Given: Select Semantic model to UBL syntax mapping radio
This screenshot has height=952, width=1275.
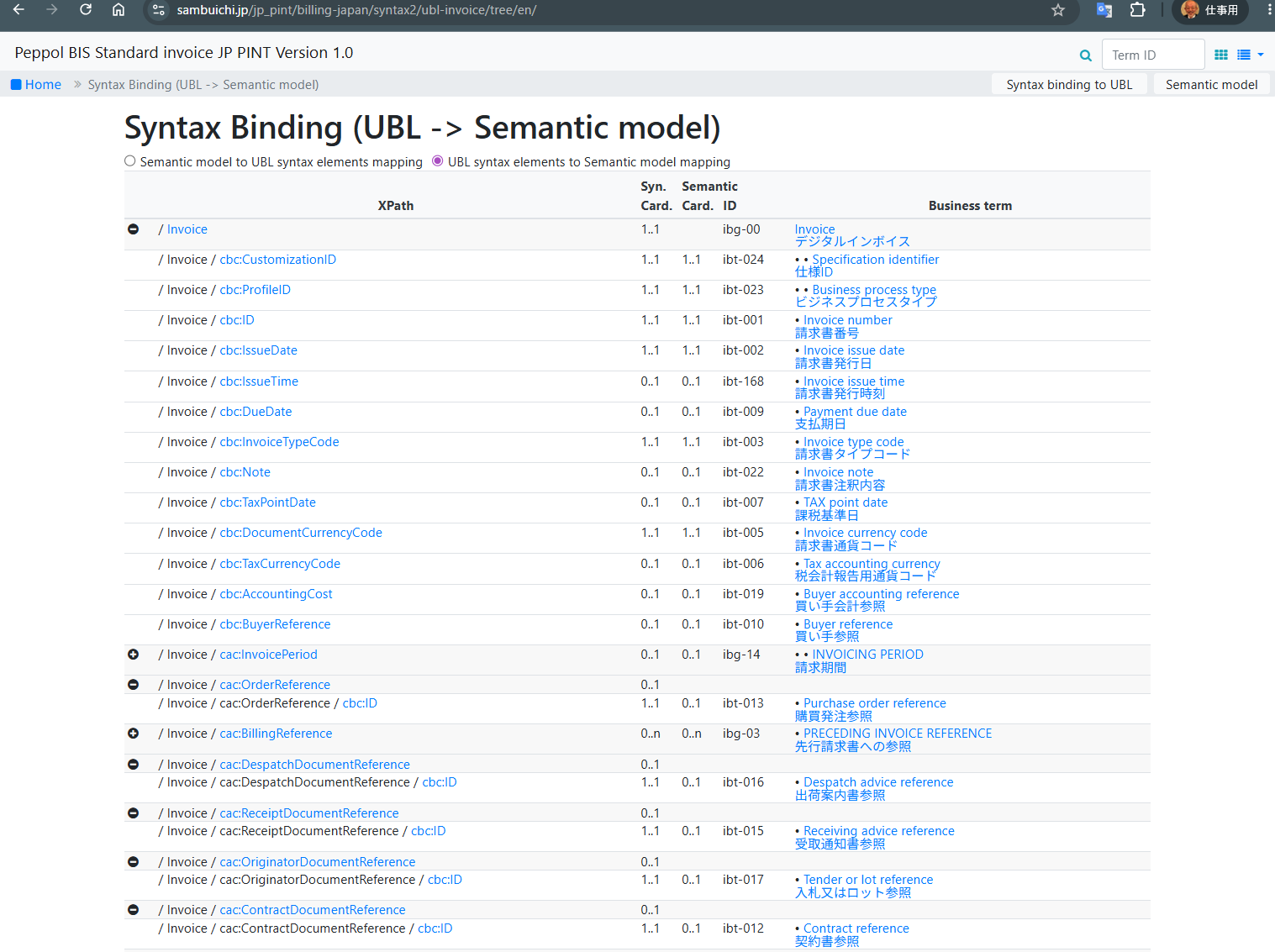Looking at the screenshot, I should [130, 161].
